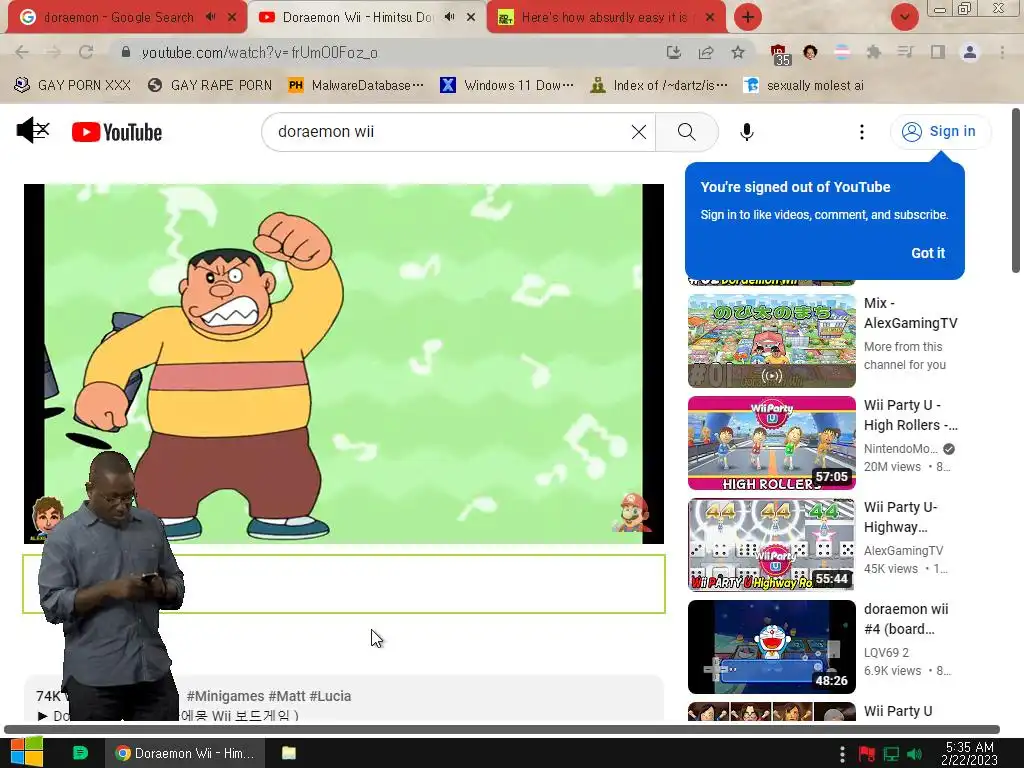Switch to the doraemon - Google Search tab

pos(119,17)
